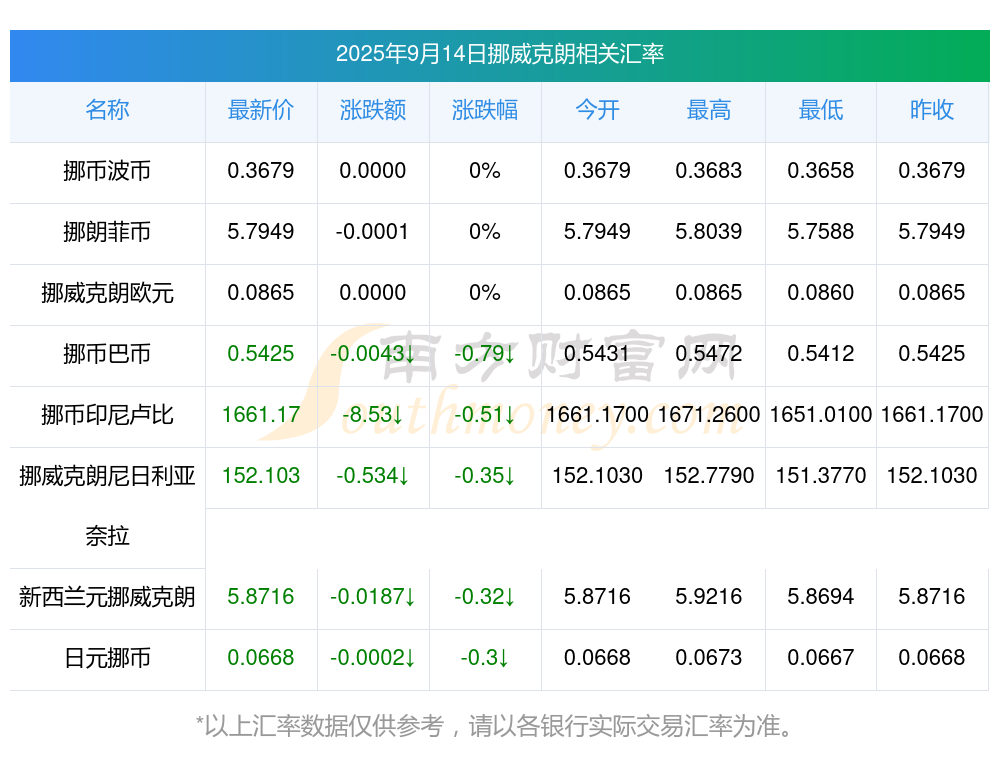Click 新西兰元挪威克朗 change percent -0.32↓

click(x=485, y=596)
